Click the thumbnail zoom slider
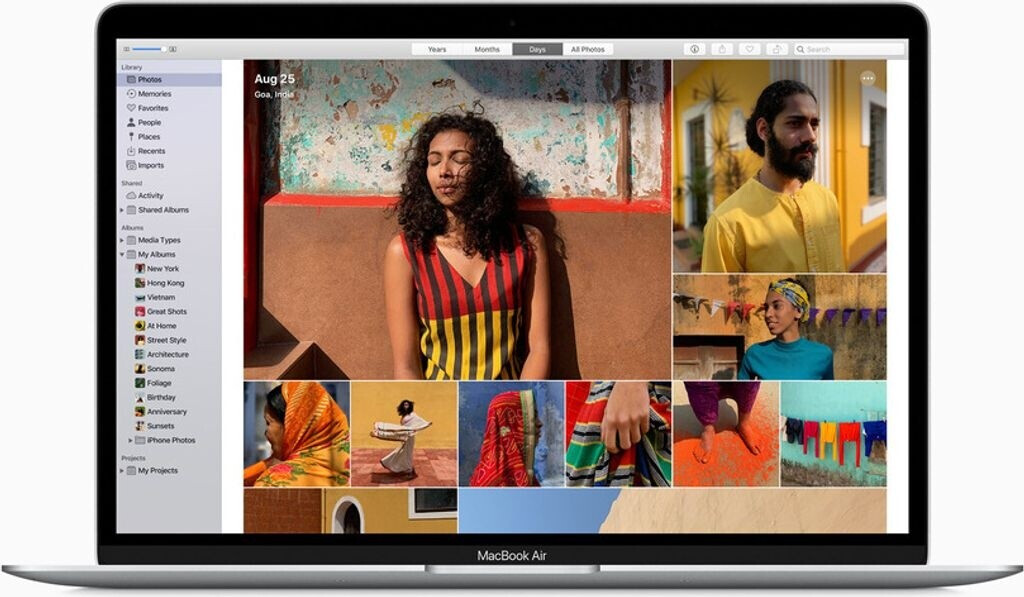1024x597 pixels. click(x=148, y=48)
